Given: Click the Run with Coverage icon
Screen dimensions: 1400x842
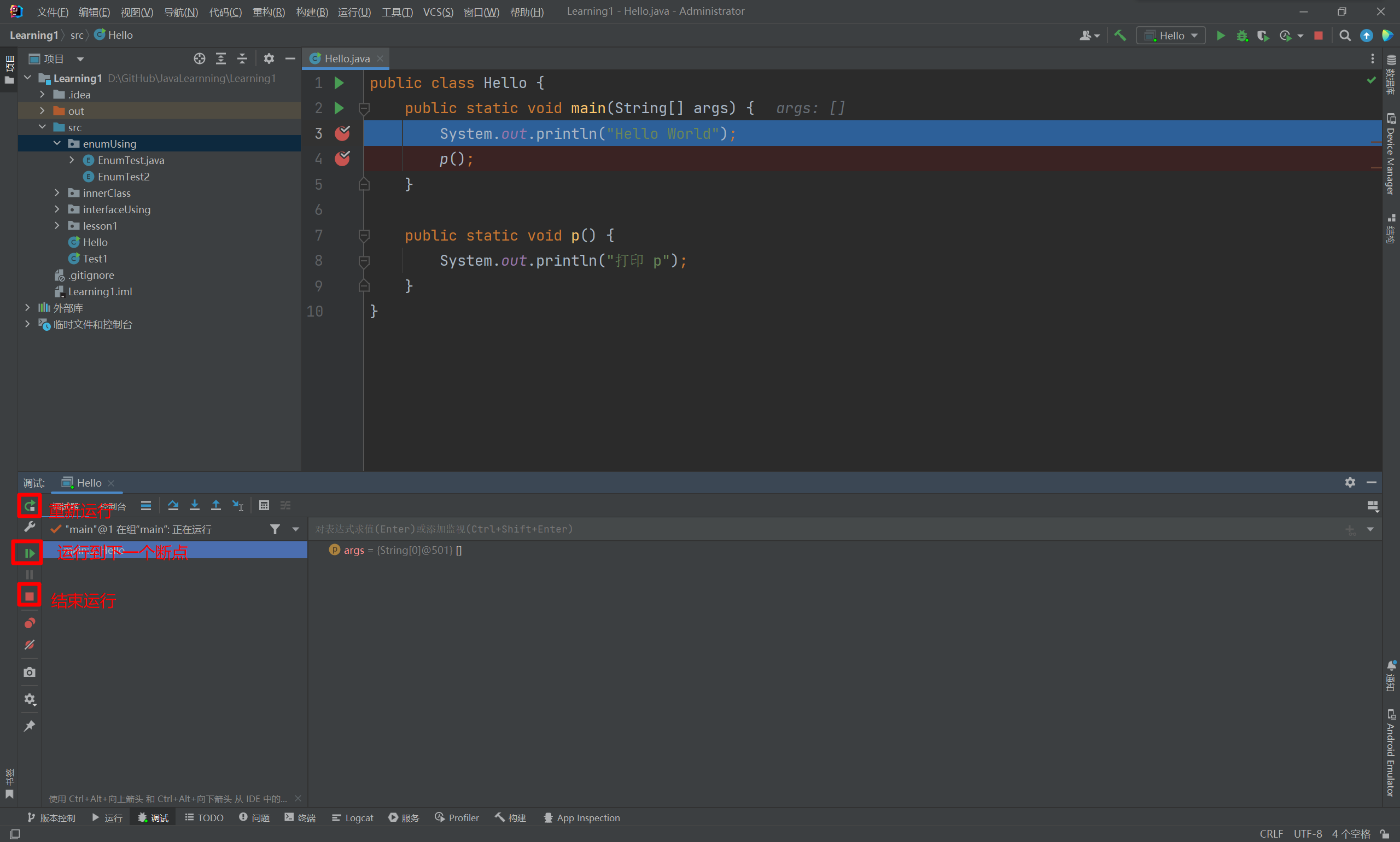Looking at the screenshot, I should pos(1263,36).
